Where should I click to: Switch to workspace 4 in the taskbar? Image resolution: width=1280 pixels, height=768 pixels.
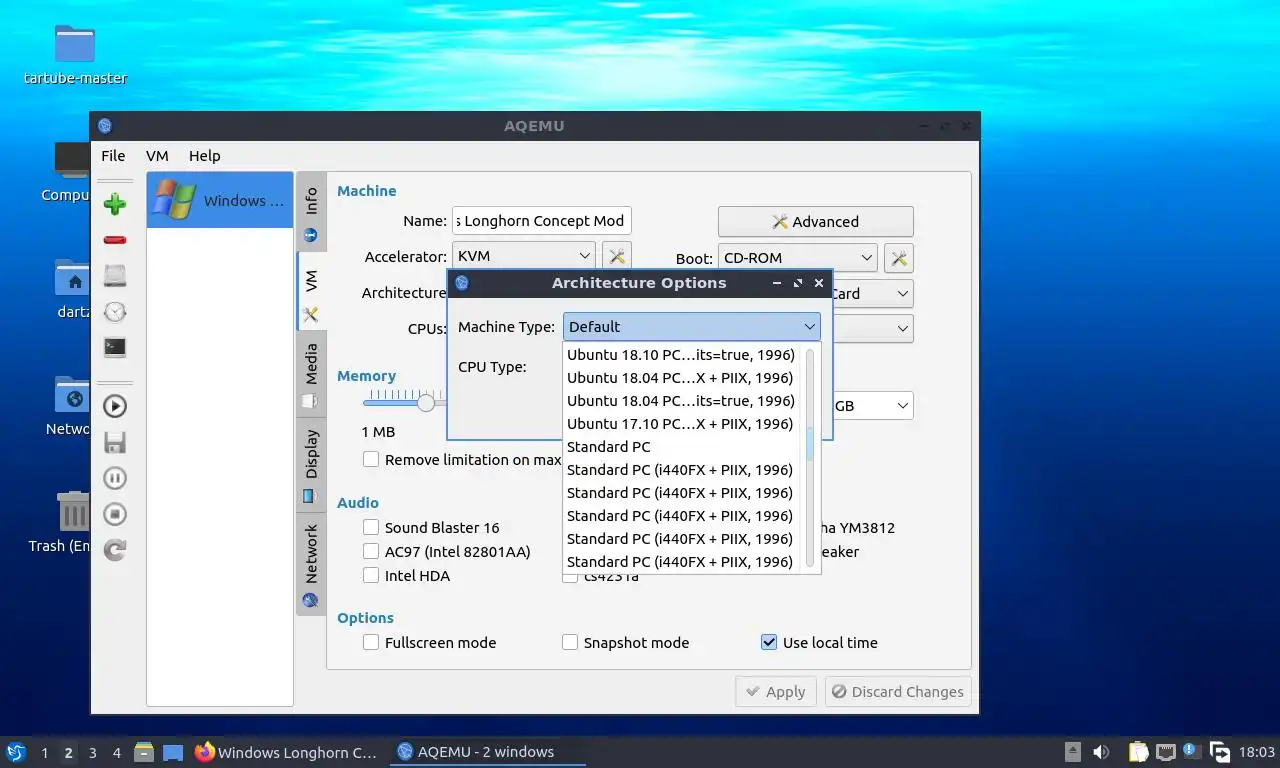[117, 753]
